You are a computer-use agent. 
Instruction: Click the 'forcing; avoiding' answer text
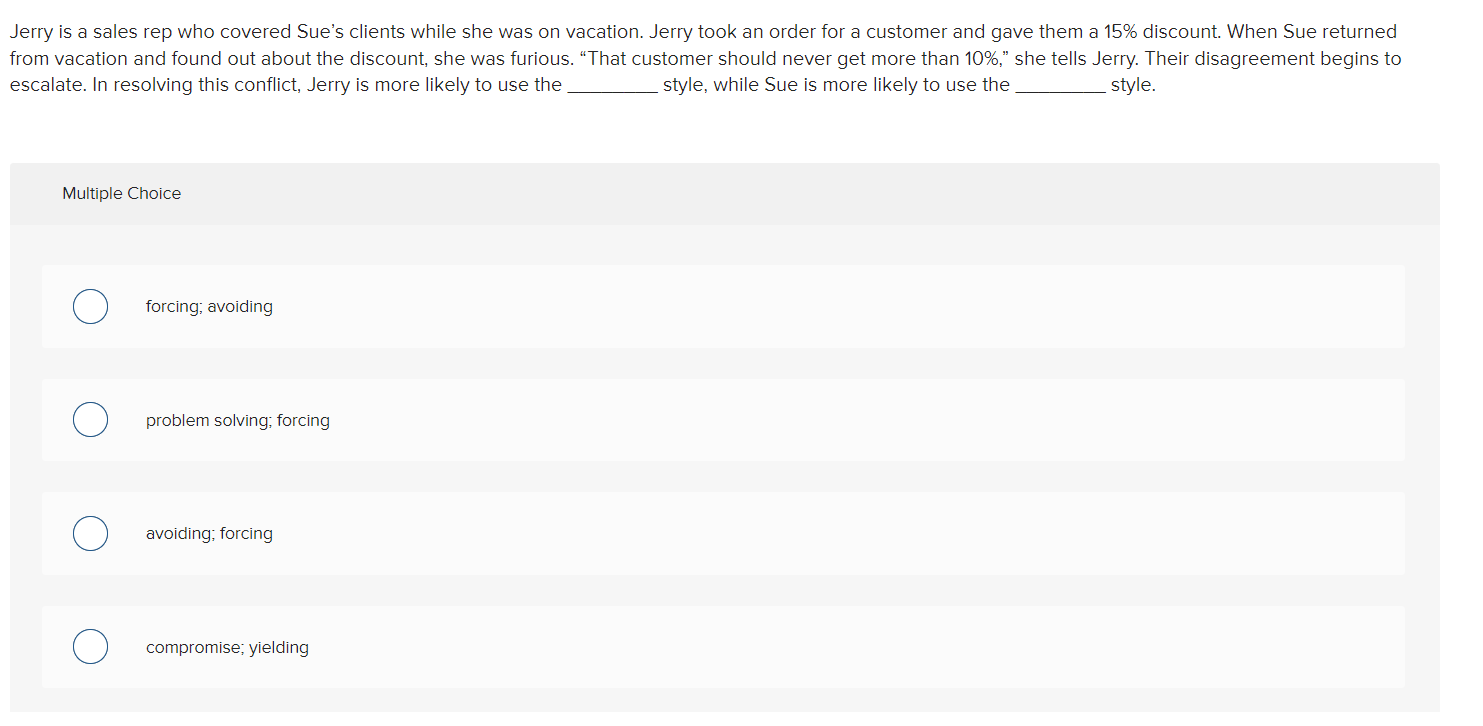(209, 307)
